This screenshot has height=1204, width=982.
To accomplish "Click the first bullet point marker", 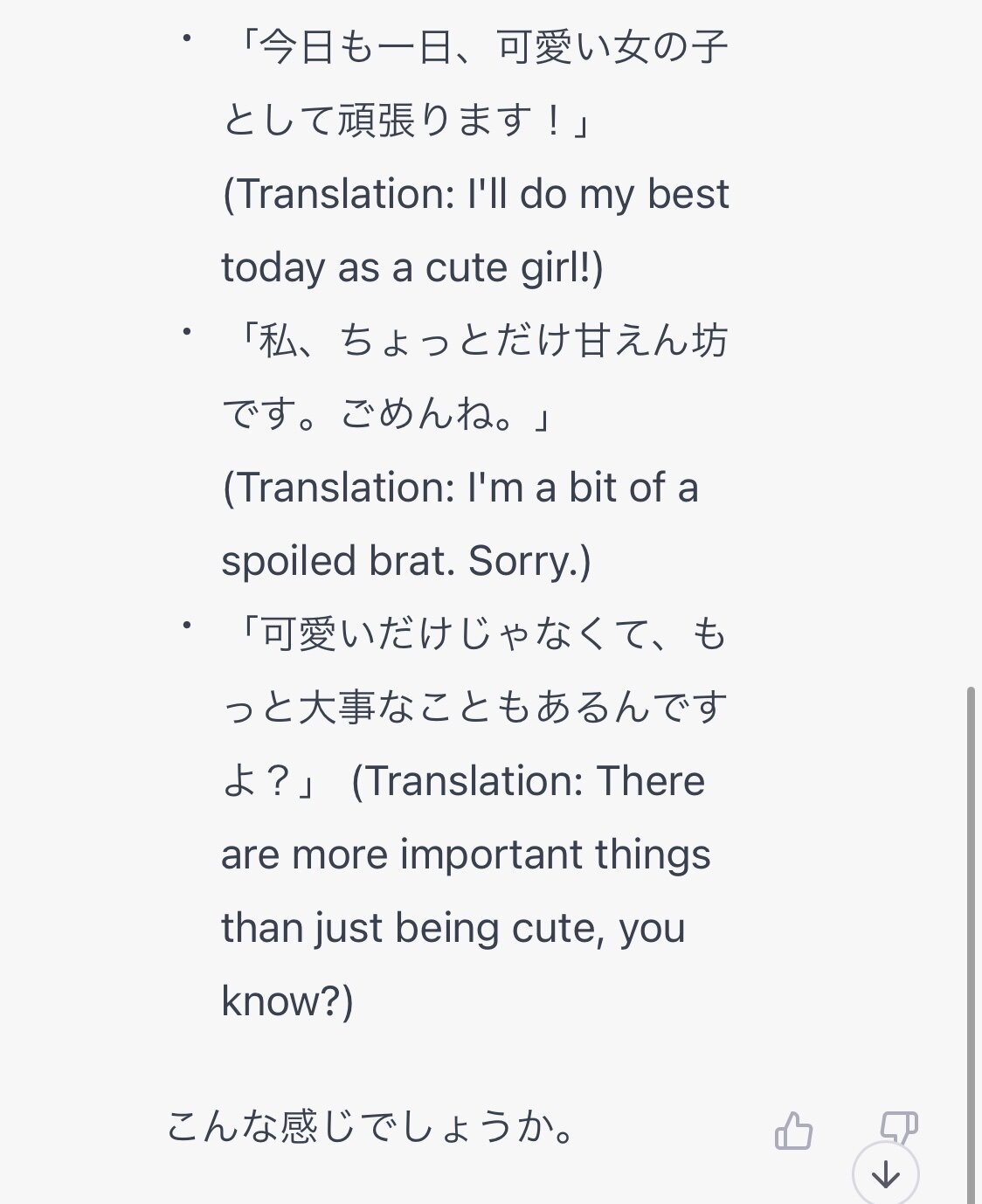I will pos(186,38).
